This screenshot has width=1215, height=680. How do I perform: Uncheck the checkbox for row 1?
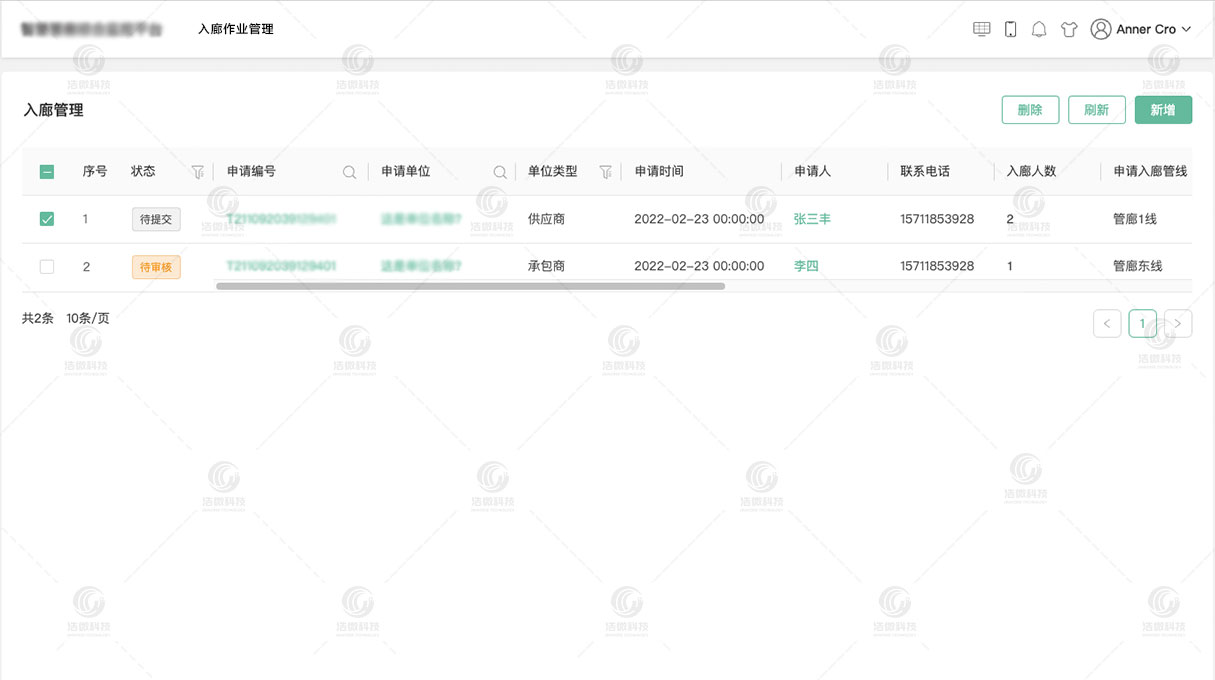tap(46, 219)
